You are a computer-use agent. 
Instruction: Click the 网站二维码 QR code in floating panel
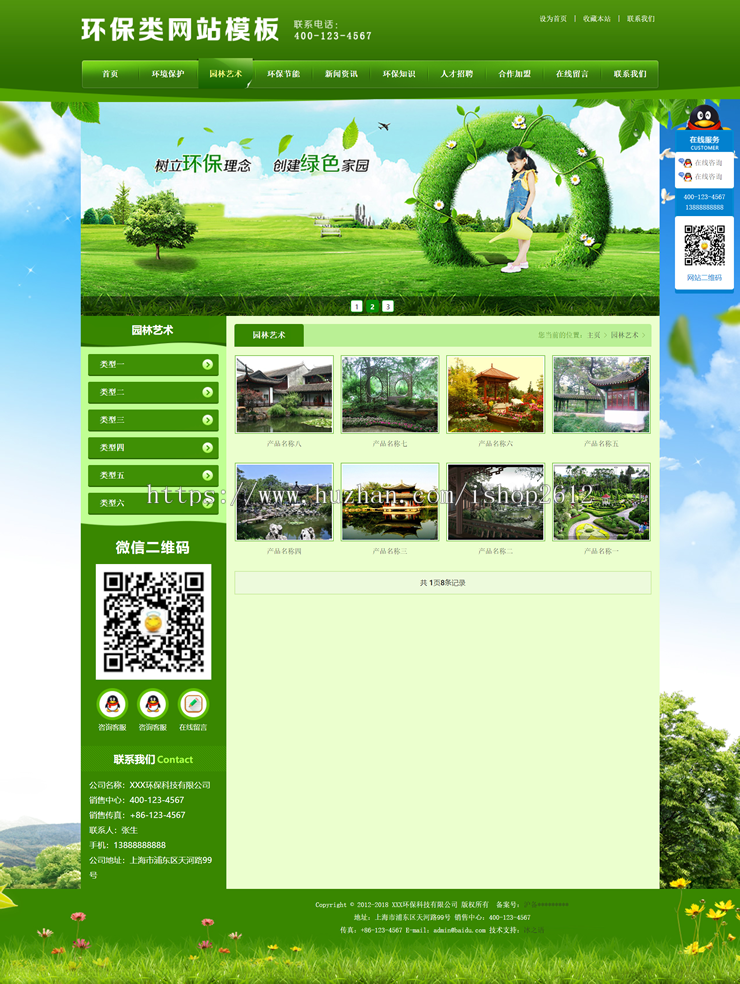[x=704, y=245]
